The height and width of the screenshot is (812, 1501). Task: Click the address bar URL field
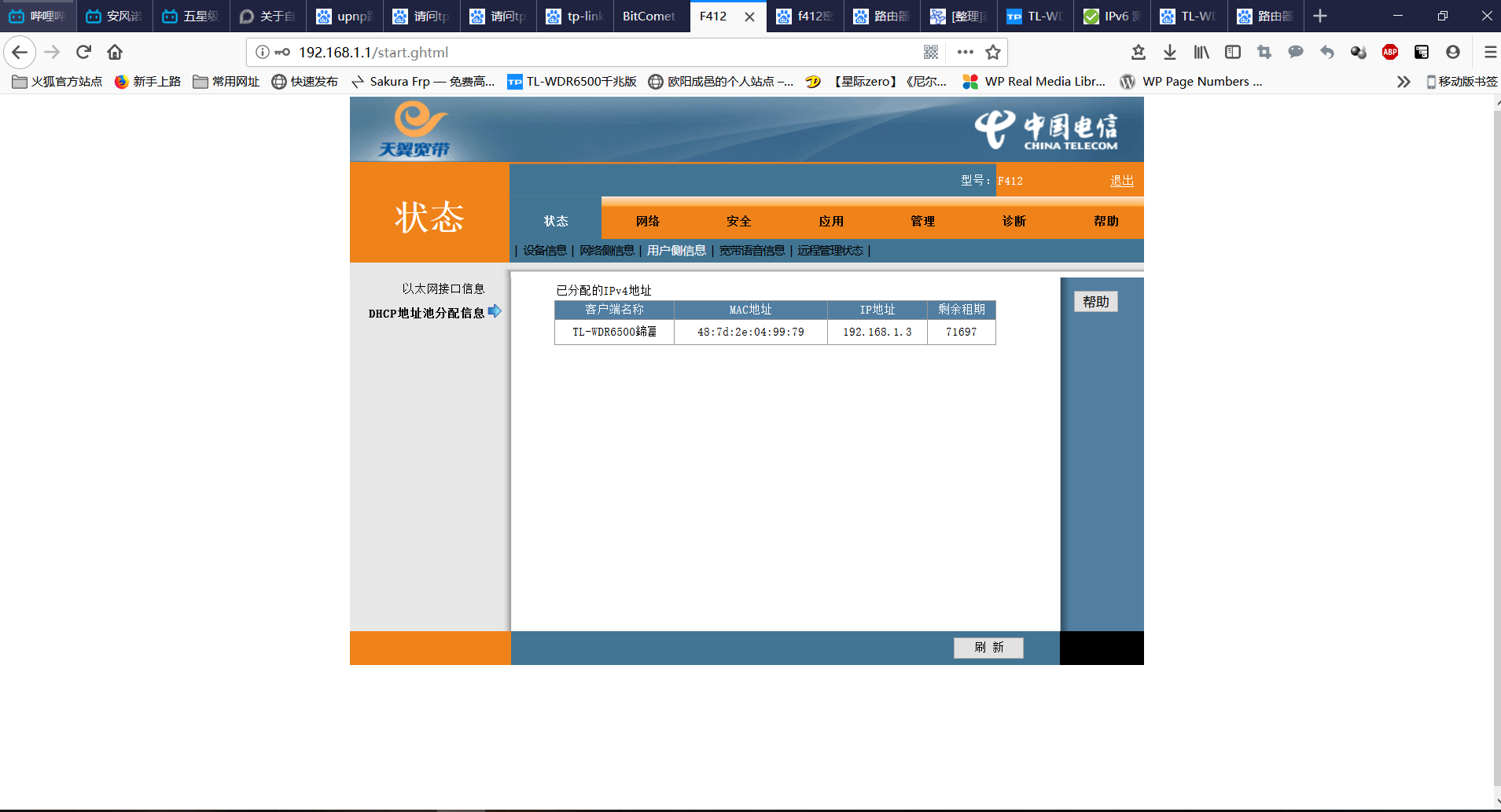598,52
